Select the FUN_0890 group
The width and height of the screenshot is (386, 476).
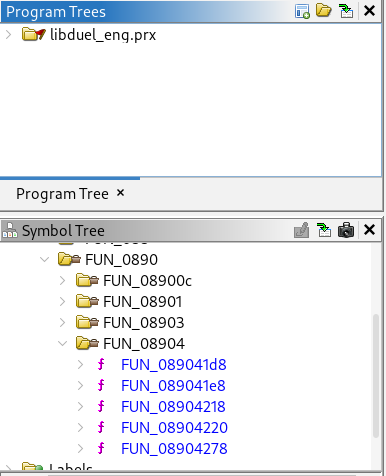point(121,260)
